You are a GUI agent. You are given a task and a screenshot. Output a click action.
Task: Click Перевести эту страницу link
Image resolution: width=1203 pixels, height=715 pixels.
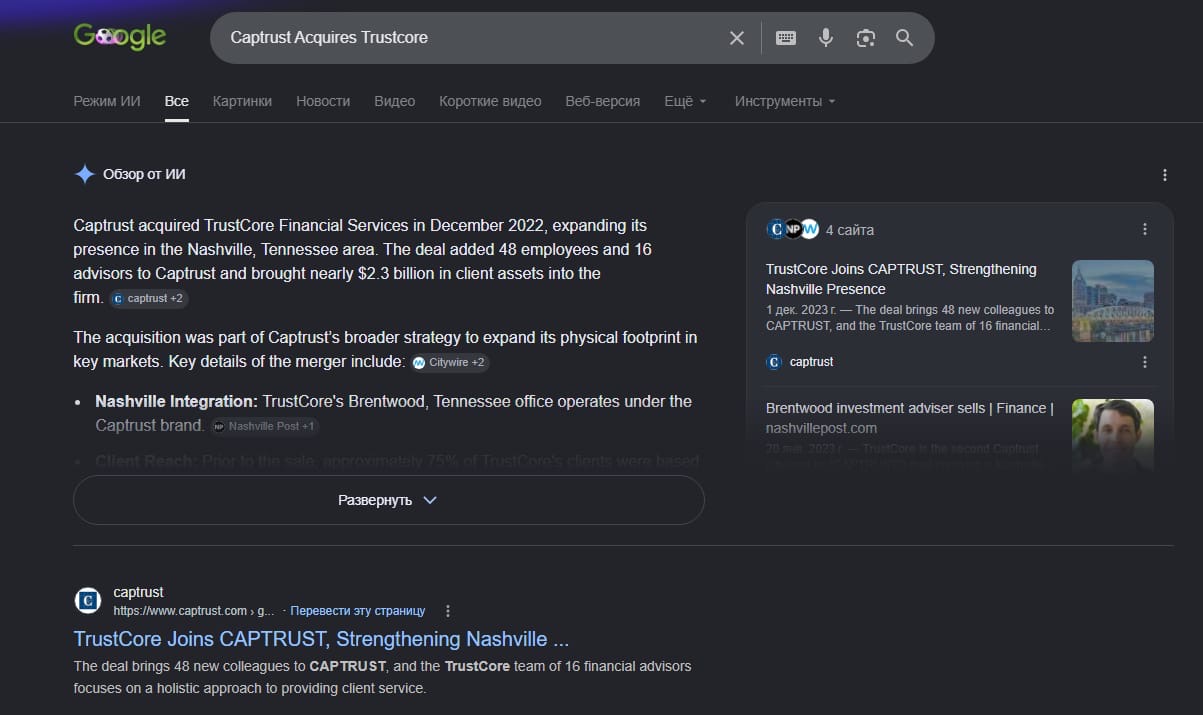(x=358, y=610)
